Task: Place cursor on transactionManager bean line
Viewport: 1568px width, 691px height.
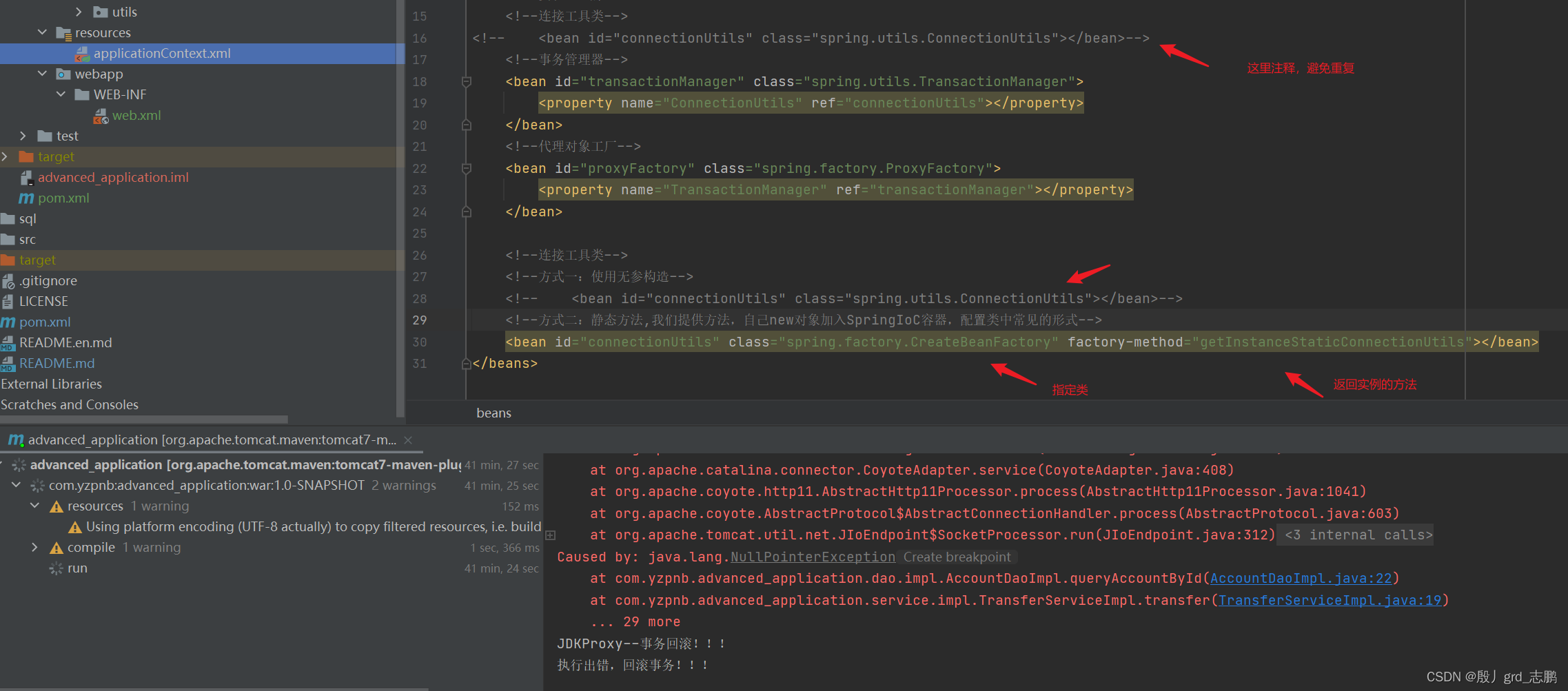Action: pyautogui.click(x=794, y=82)
